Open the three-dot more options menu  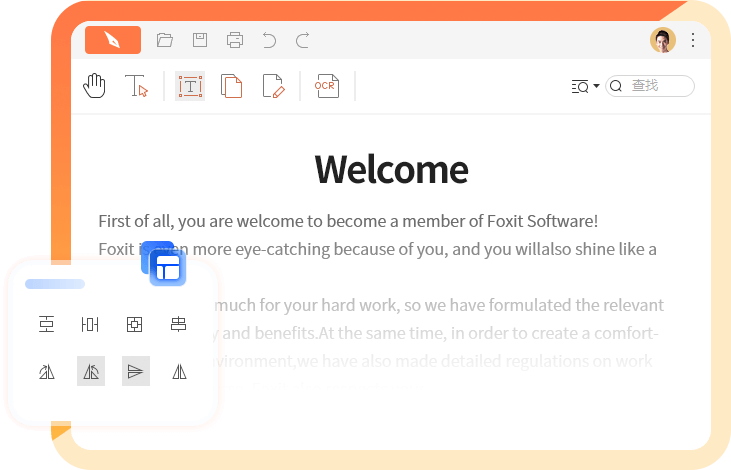(693, 40)
